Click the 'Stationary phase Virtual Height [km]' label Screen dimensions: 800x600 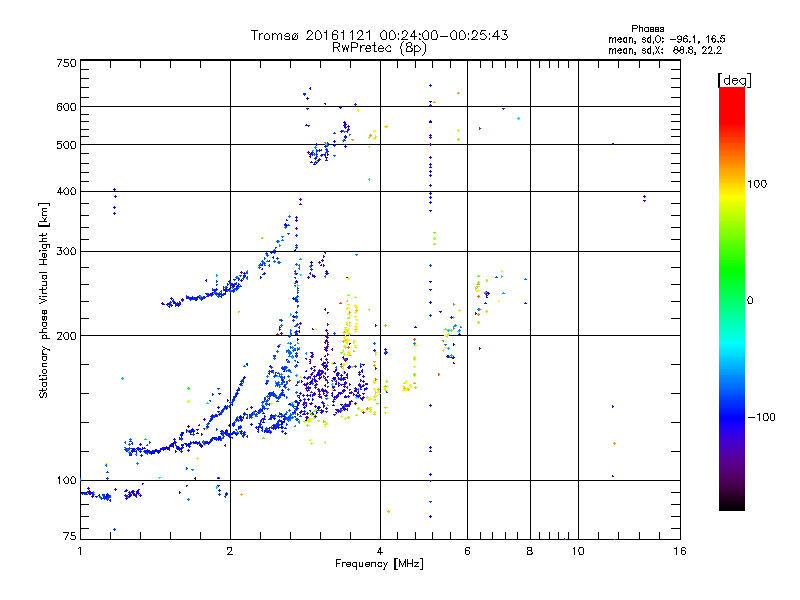pos(43,301)
